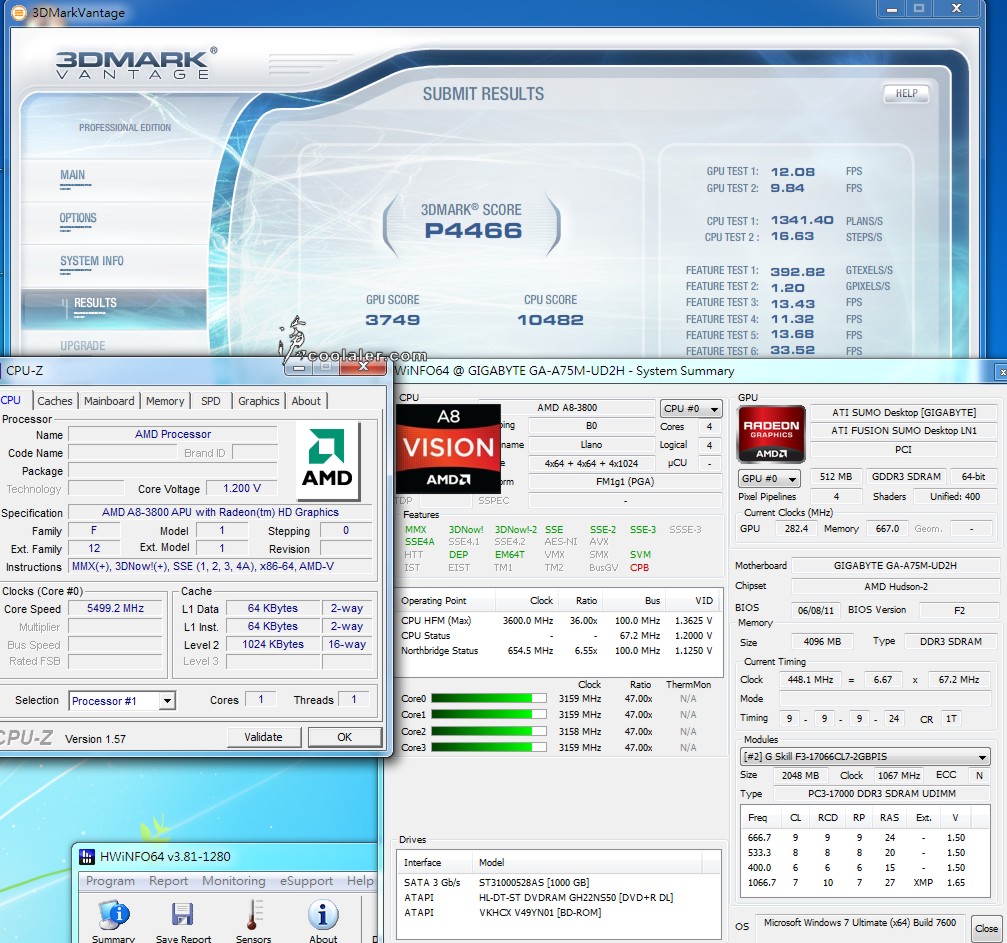Click the CPU name field AMD A8-3800

567,408
